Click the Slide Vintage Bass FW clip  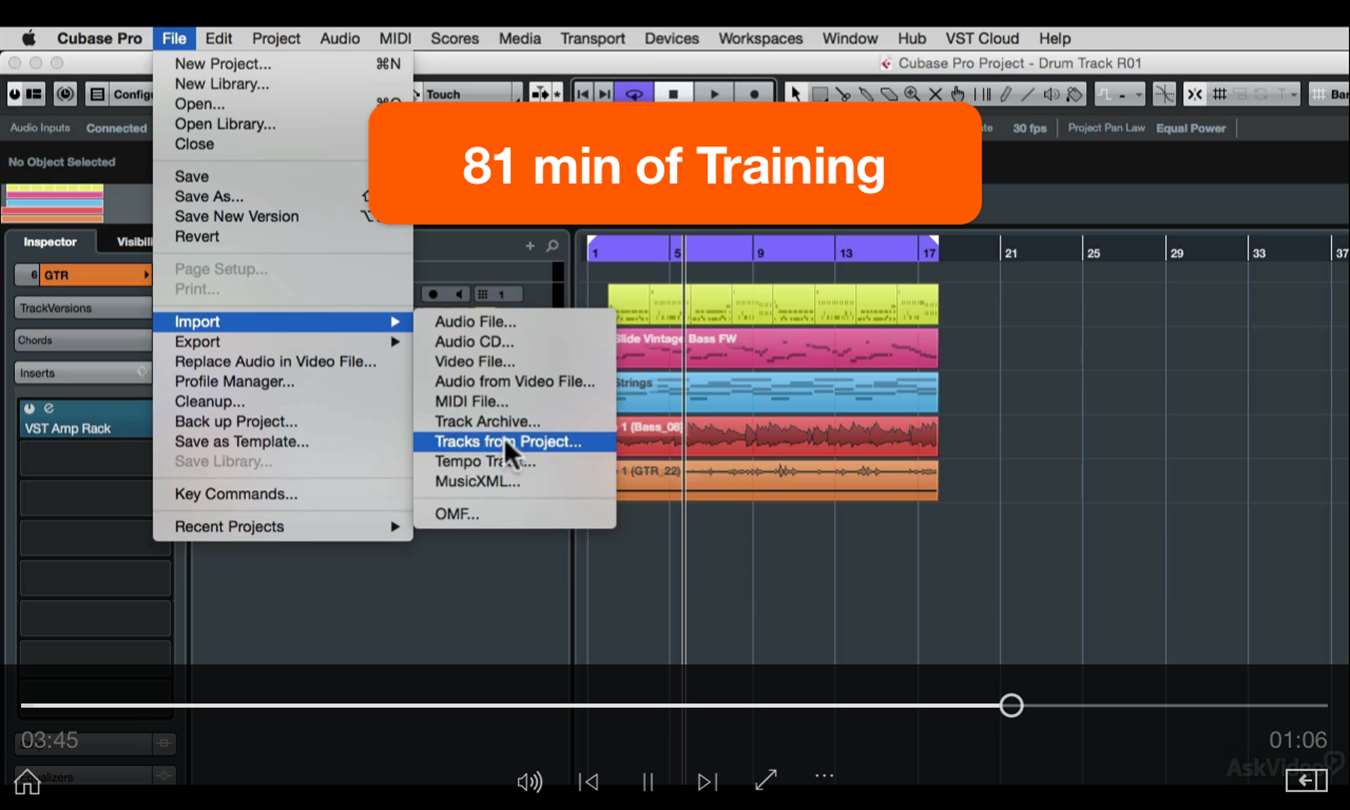tap(777, 348)
